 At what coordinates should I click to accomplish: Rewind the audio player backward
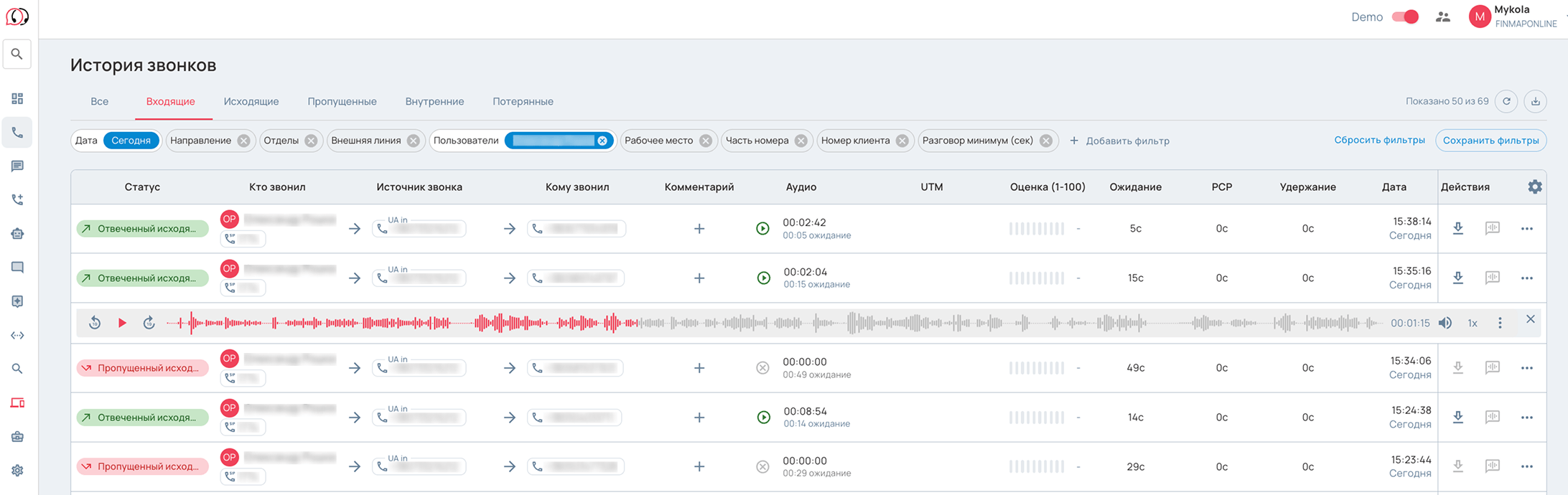tap(95, 324)
